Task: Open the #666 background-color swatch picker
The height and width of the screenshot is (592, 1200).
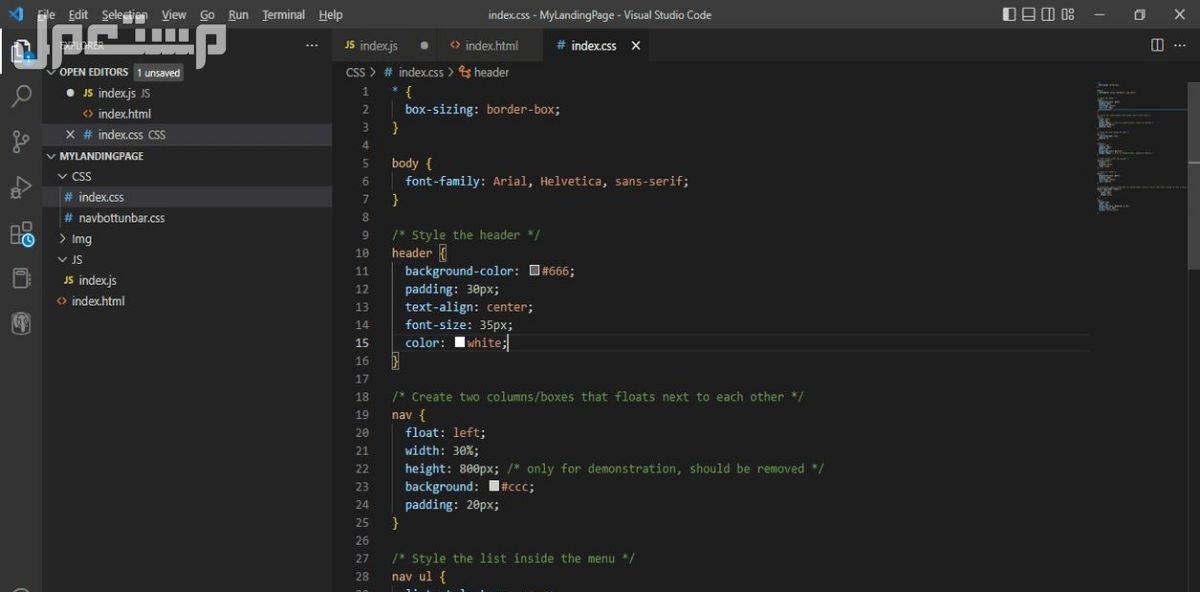Action: [x=534, y=271]
